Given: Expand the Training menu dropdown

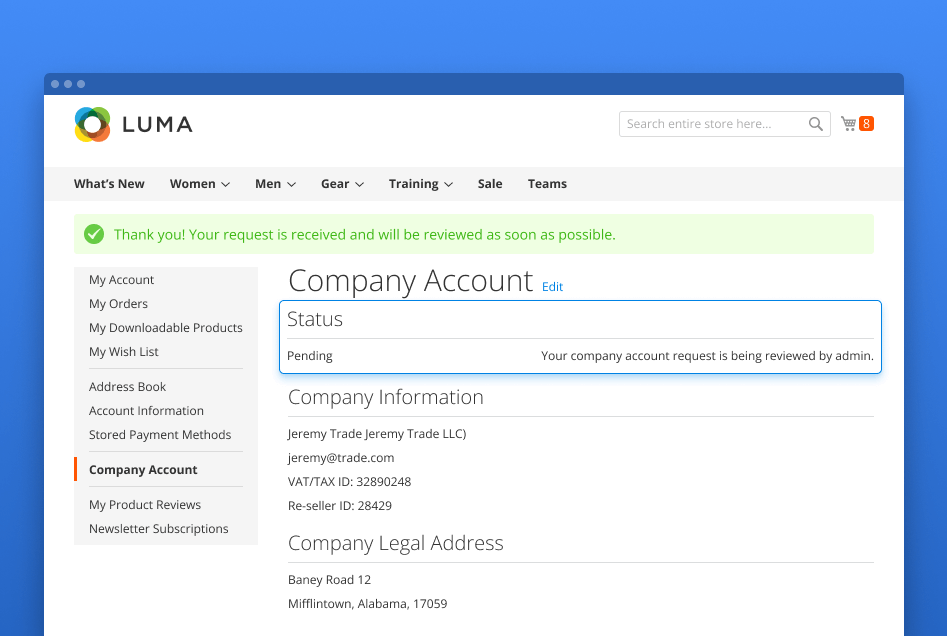Looking at the screenshot, I should 420,183.
